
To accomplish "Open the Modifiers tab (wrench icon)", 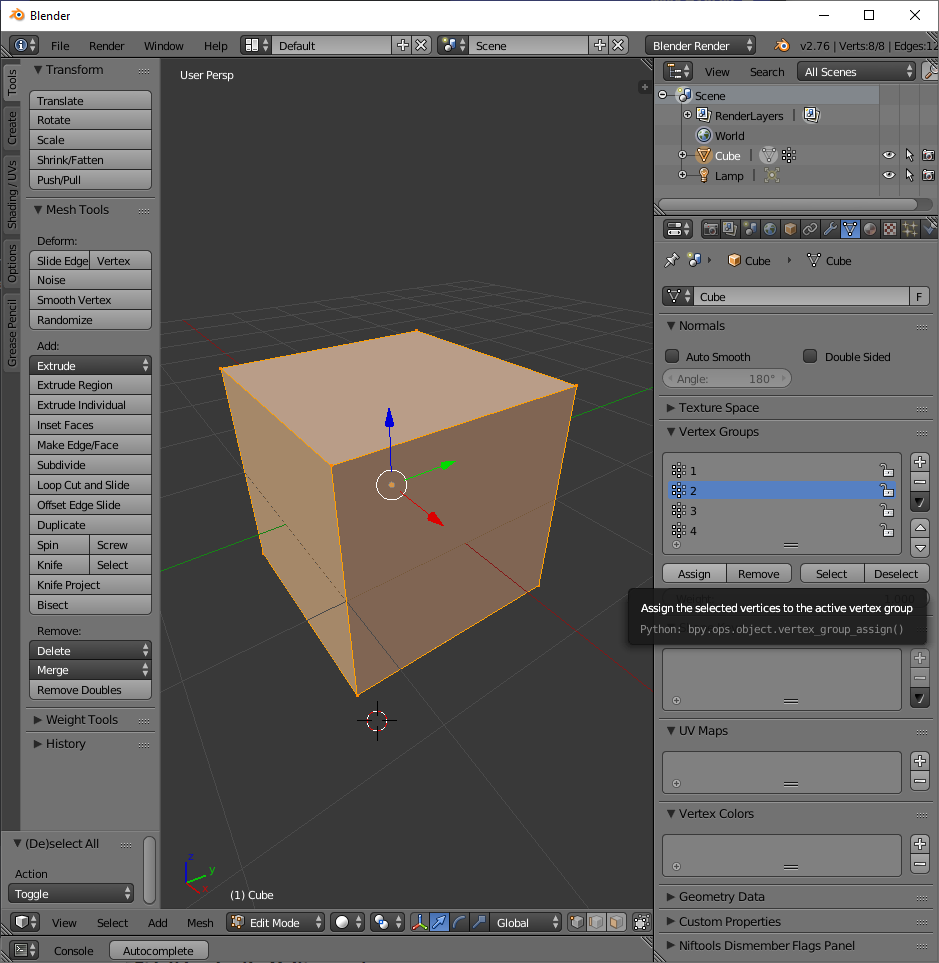I will [830, 230].
